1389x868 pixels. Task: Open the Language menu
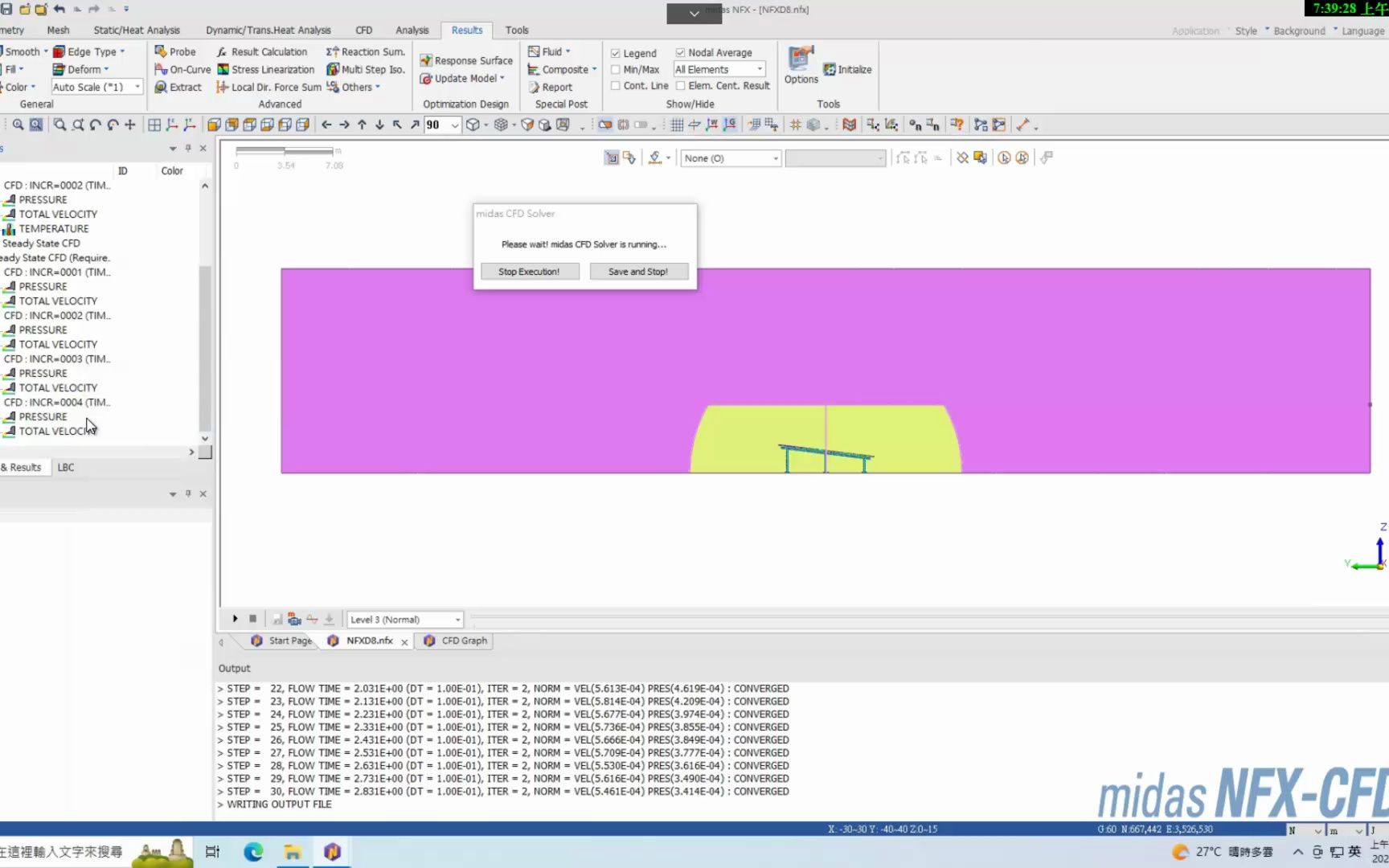[1362, 31]
